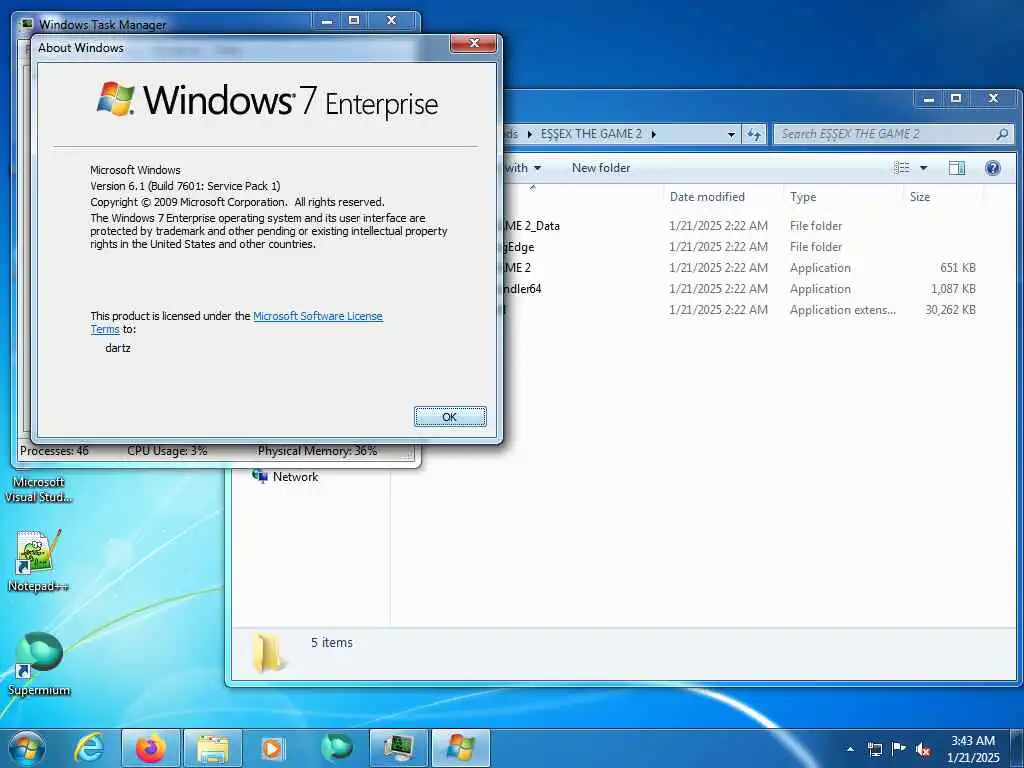Image resolution: width=1024 pixels, height=768 pixels.
Task: Click the 651 KB size cell
Action: (x=958, y=268)
